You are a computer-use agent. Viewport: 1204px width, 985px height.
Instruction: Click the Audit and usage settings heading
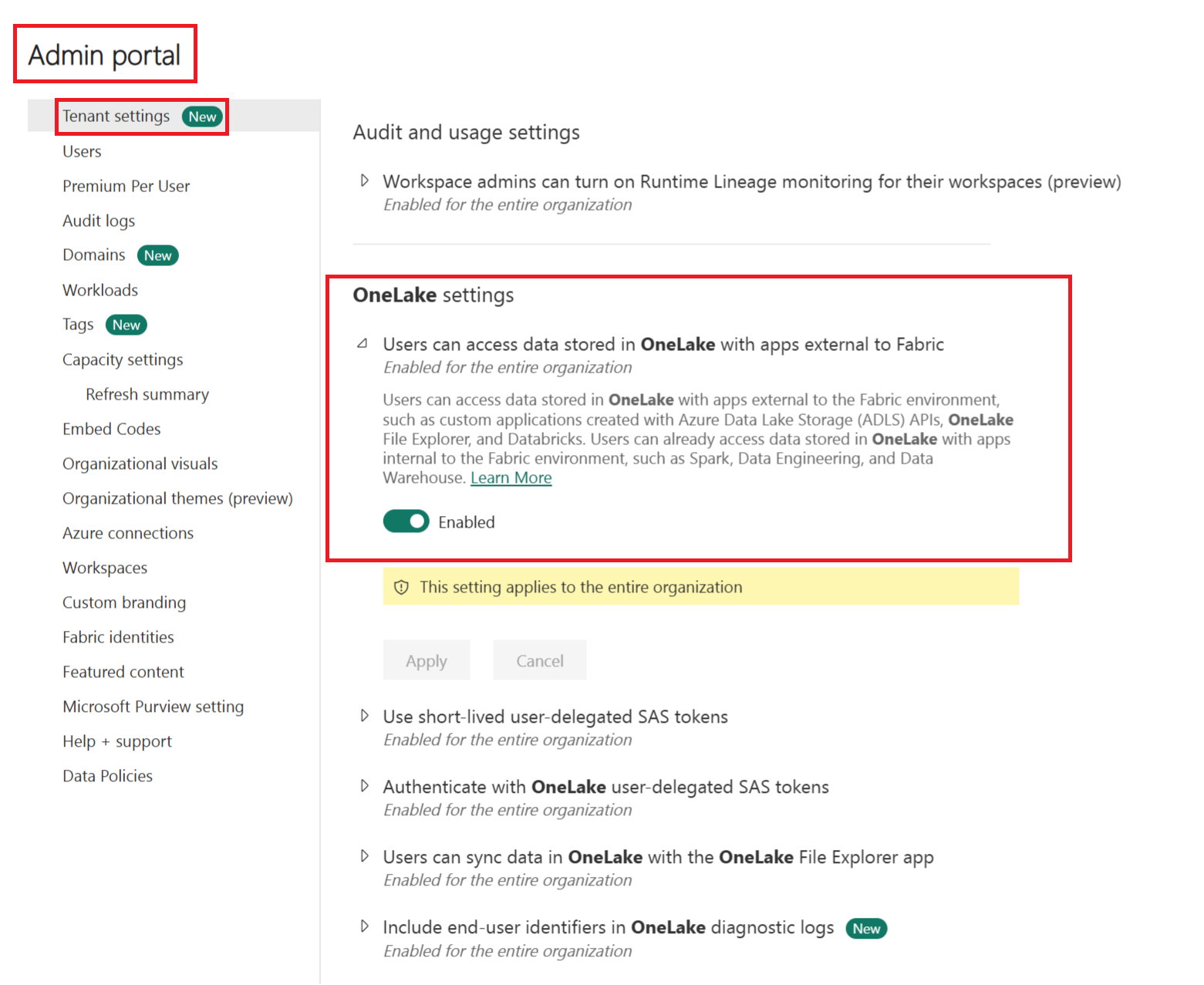467,133
